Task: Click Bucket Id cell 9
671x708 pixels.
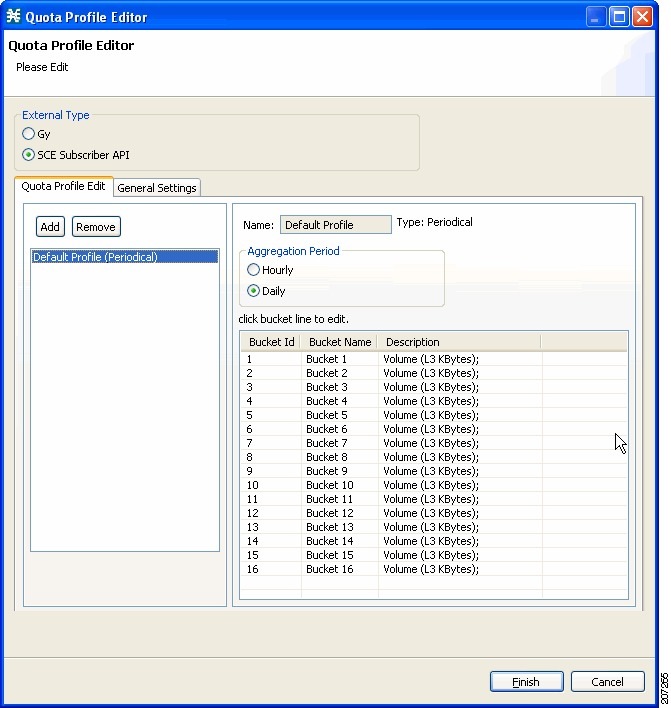Action: point(271,471)
